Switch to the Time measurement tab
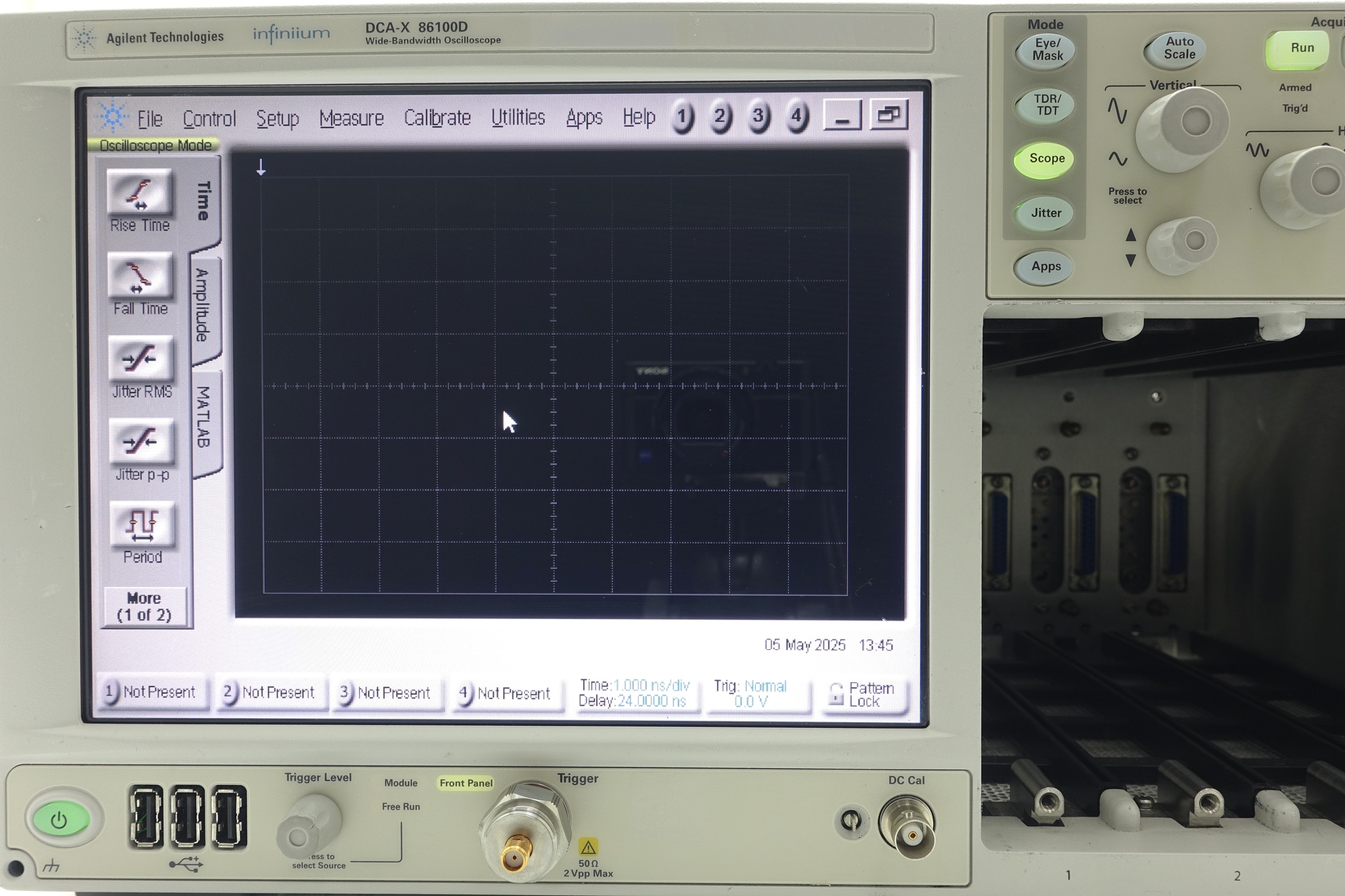 click(205, 202)
